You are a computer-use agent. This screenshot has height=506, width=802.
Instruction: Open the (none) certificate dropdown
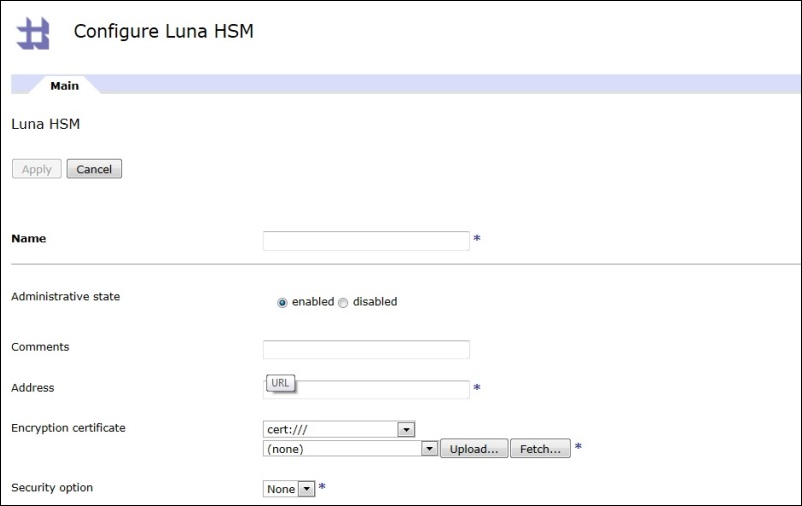[350, 449]
